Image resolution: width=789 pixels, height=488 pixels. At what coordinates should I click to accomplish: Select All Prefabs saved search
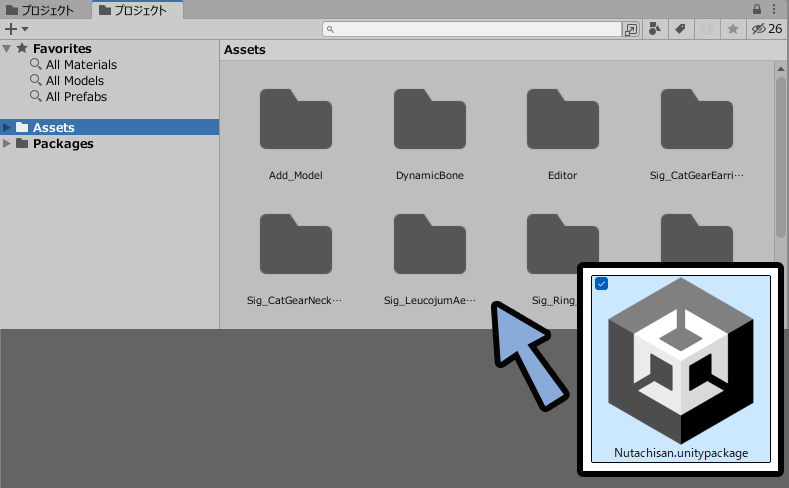(76, 97)
